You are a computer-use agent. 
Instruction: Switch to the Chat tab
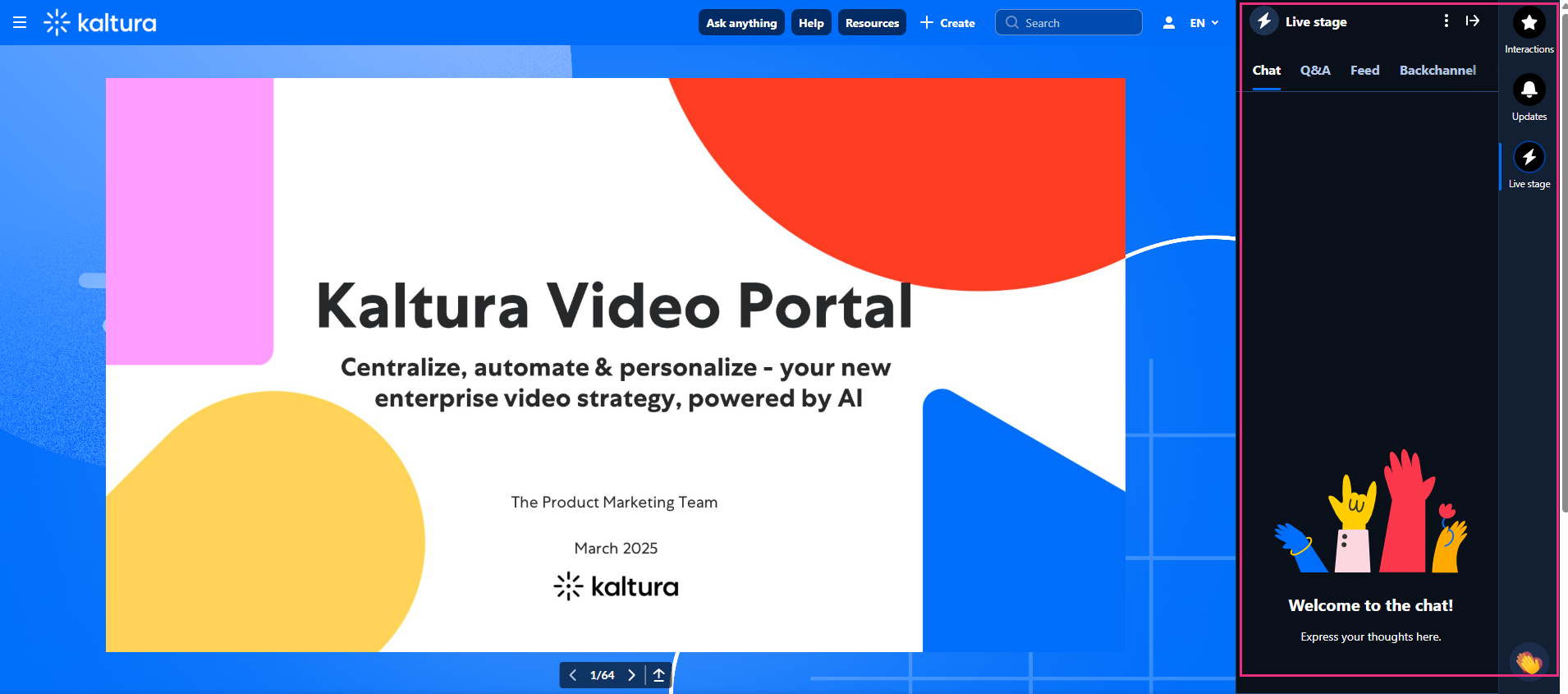(x=1267, y=71)
